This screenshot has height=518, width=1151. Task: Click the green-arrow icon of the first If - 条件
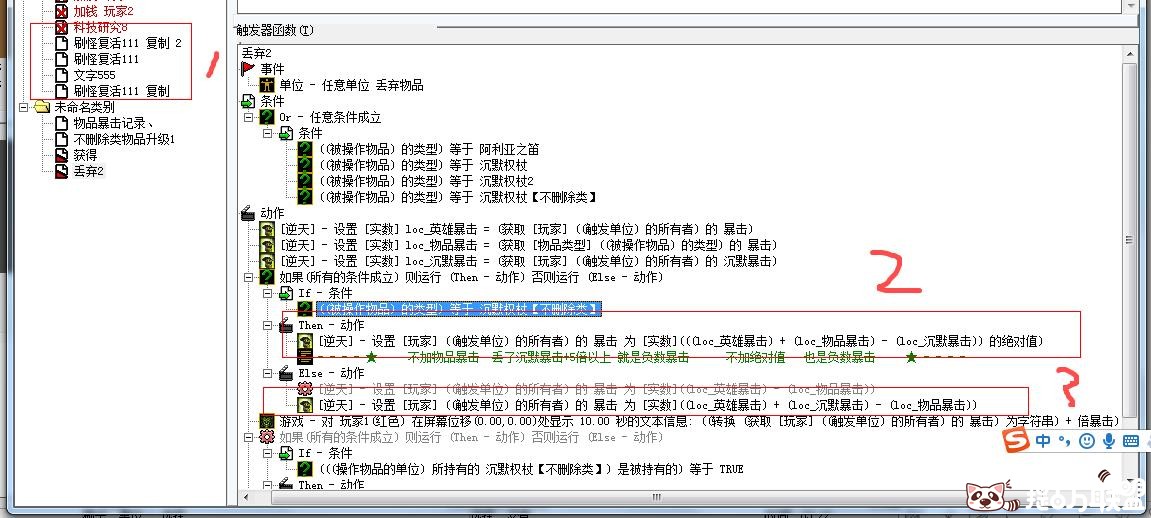(x=286, y=293)
